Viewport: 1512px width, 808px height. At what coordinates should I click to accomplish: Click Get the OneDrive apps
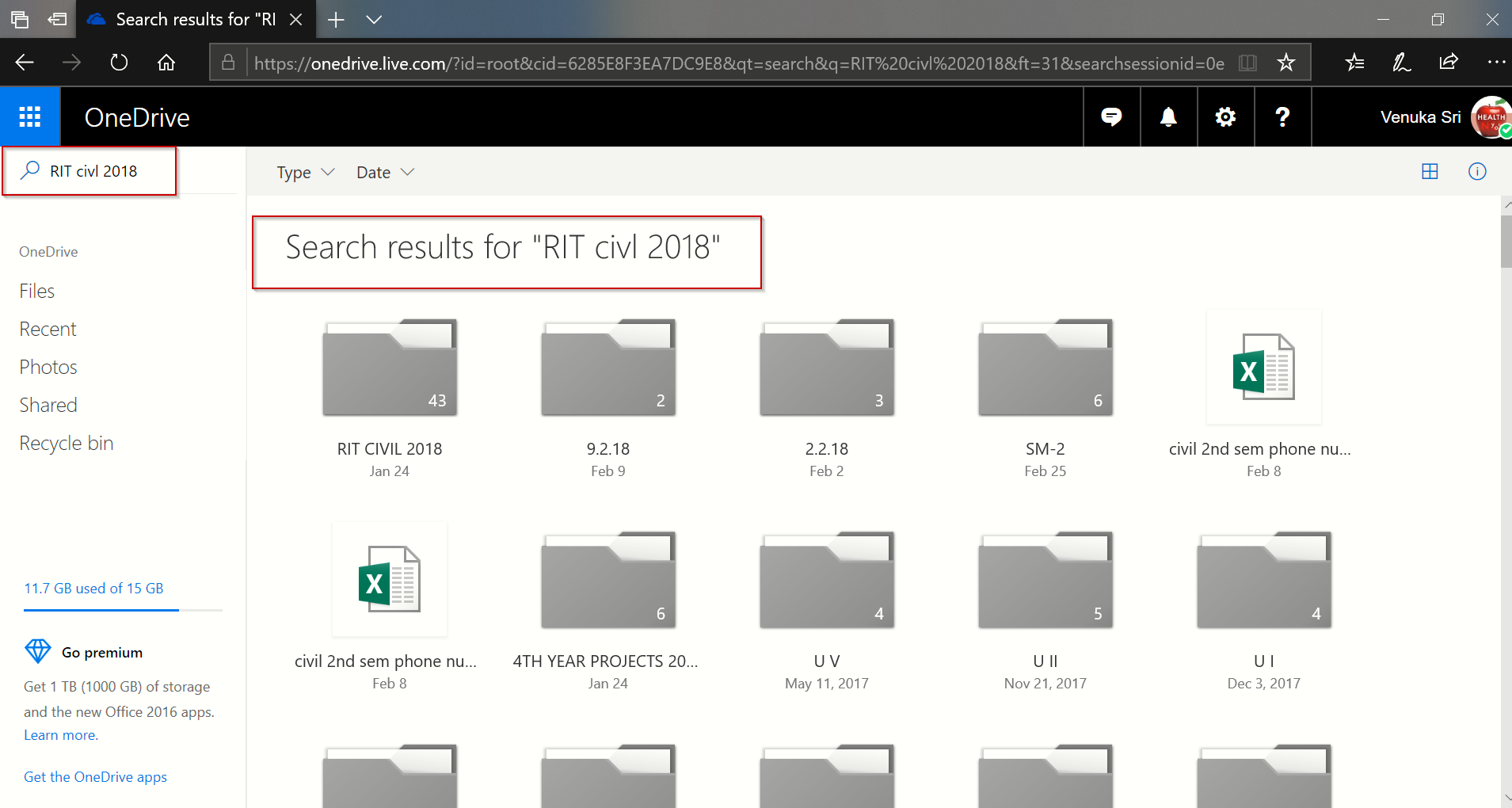(94, 776)
